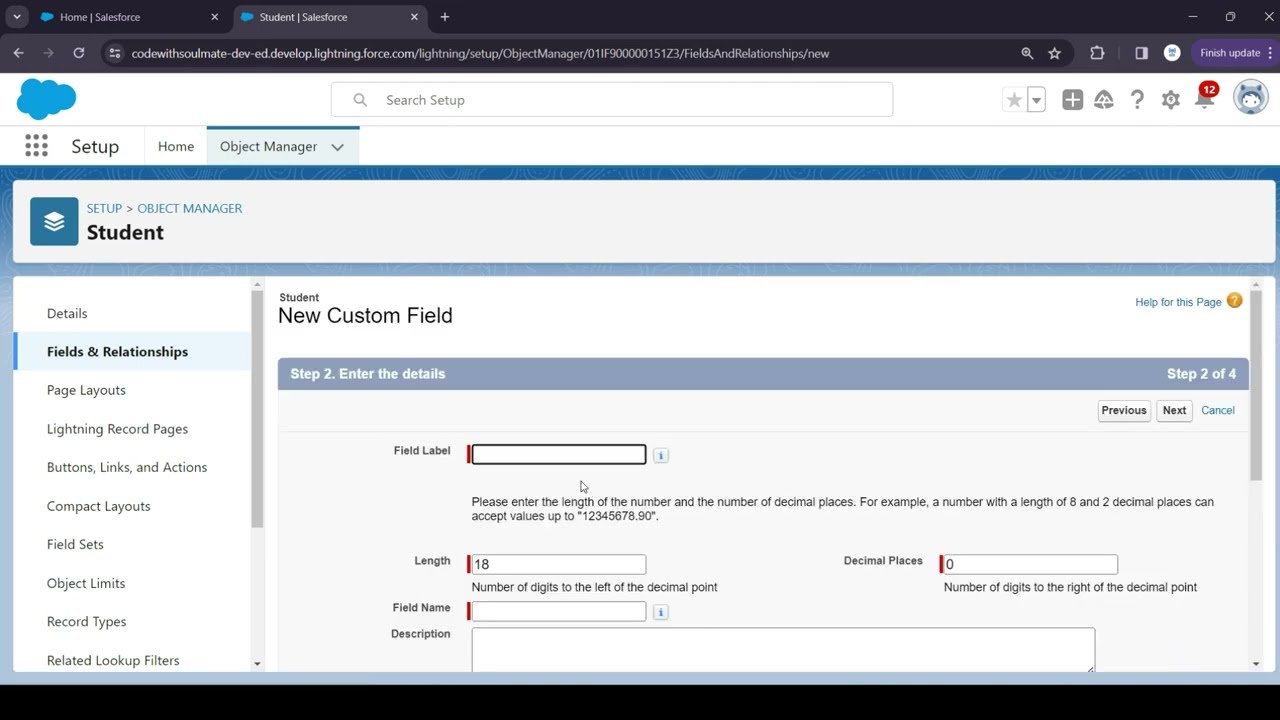The image size is (1280, 720).
Task: Click the OBJECT MANAGER breadcrumb link
Action: tap(190, 208)
